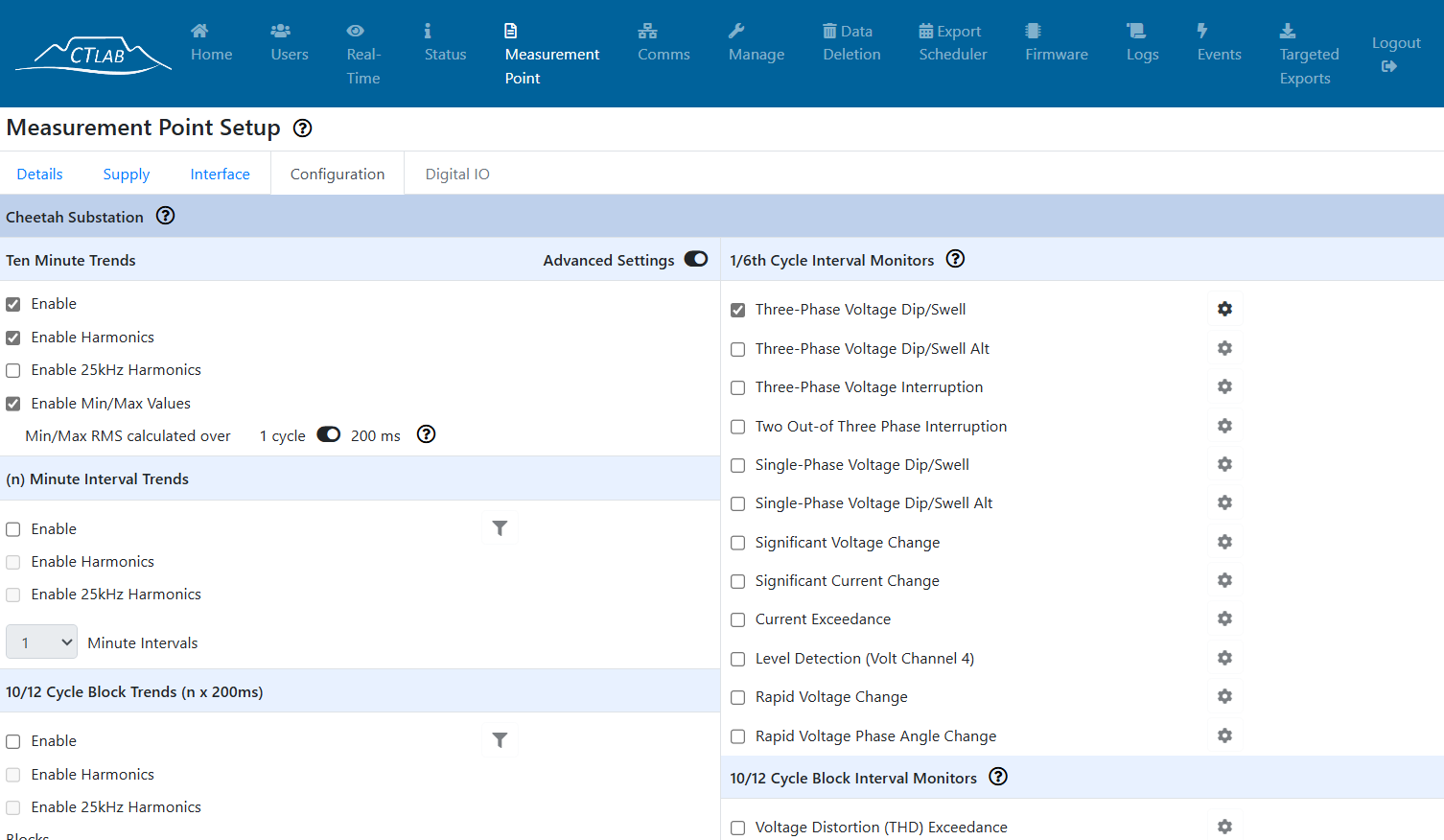
Task: Open help for Min/Max RMS calculation setting
Action: tap(427, 434)
